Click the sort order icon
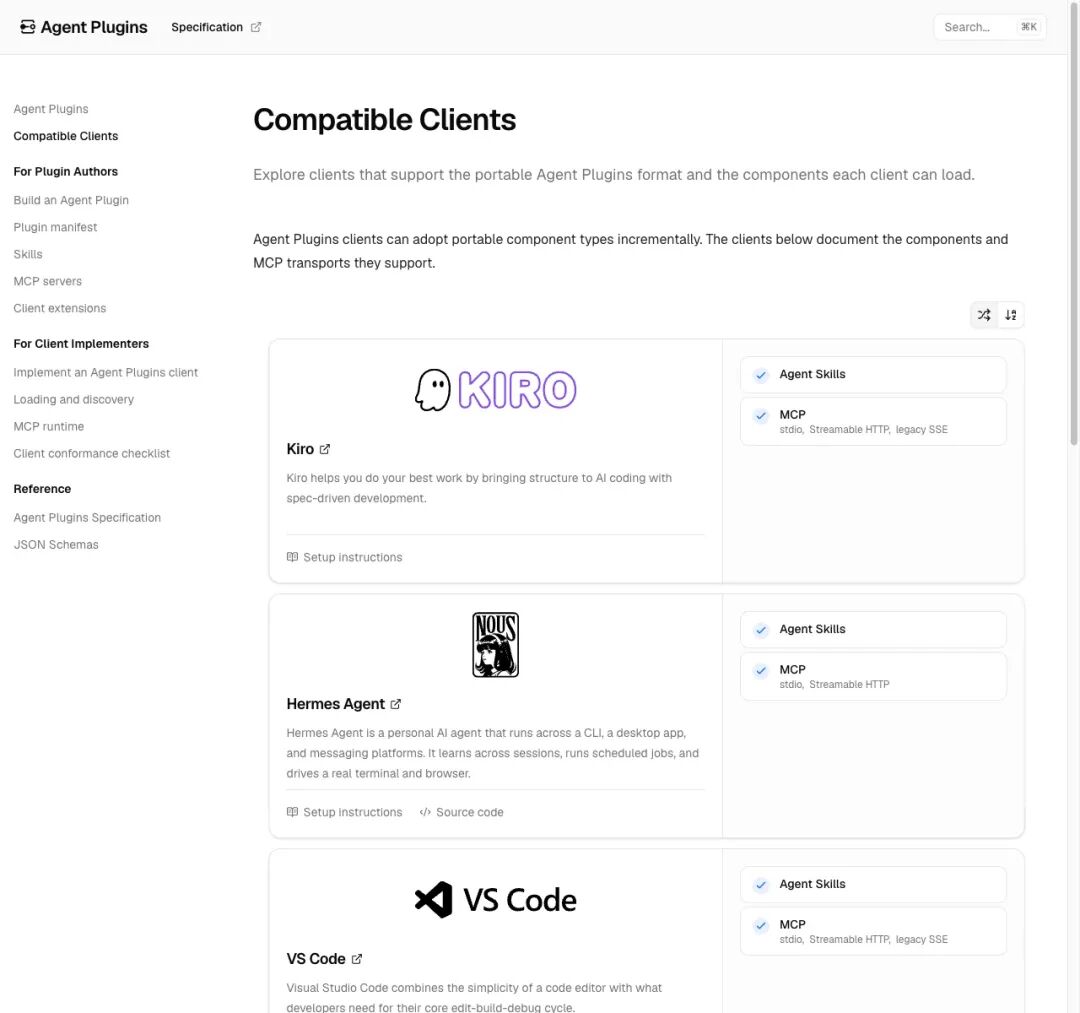 [x=1010, y=315]
